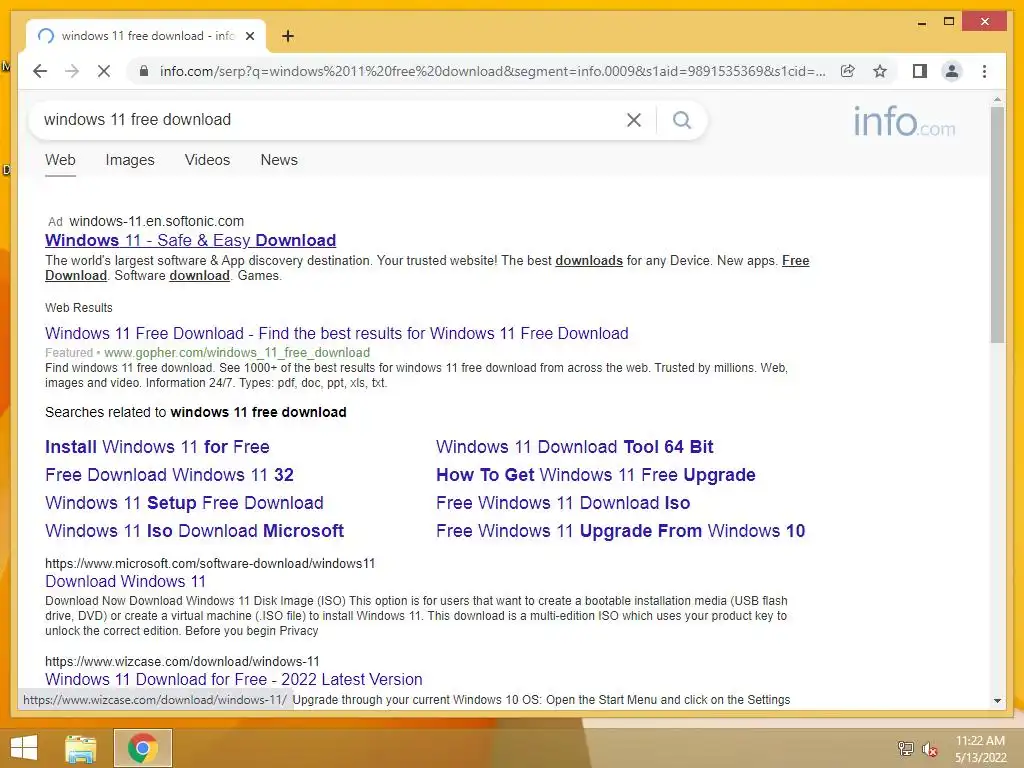Open Chrome side panel
Screen dimensions: 1024x768
[x=920, y=71]
